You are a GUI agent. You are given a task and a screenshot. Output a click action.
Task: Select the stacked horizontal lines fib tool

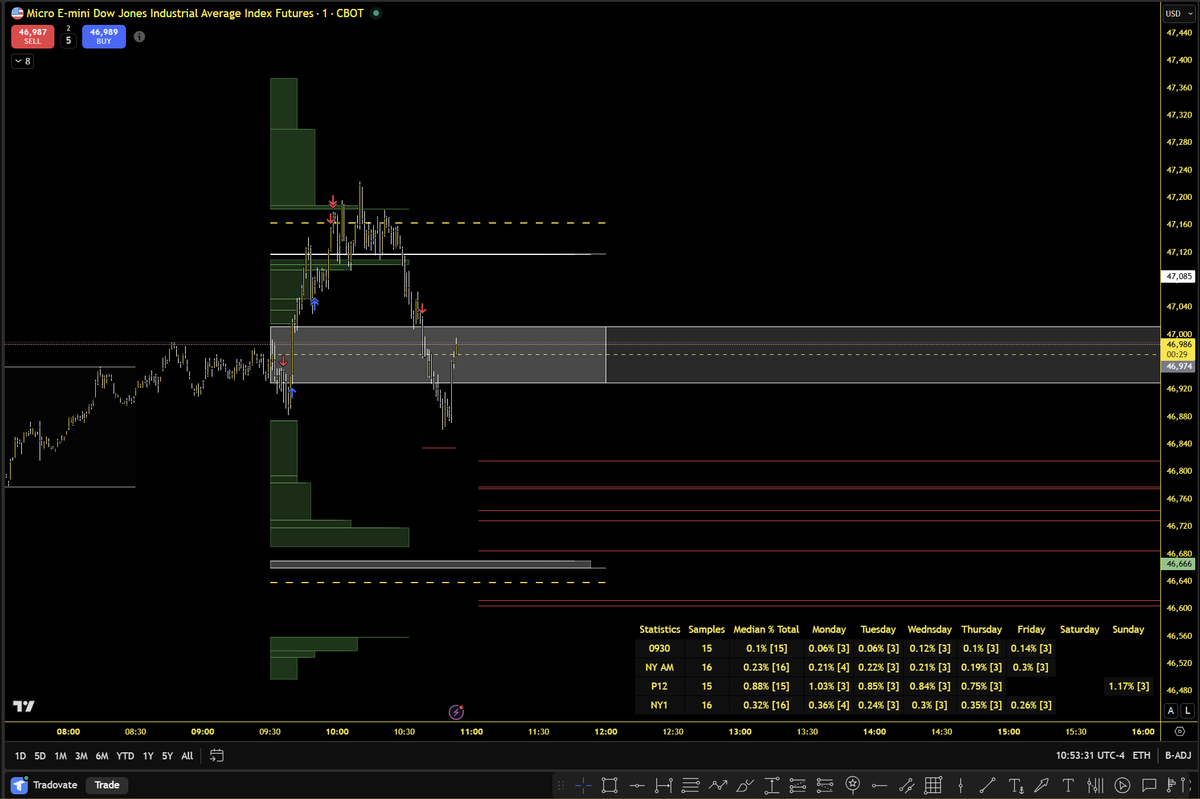click(x=690, y=785)
